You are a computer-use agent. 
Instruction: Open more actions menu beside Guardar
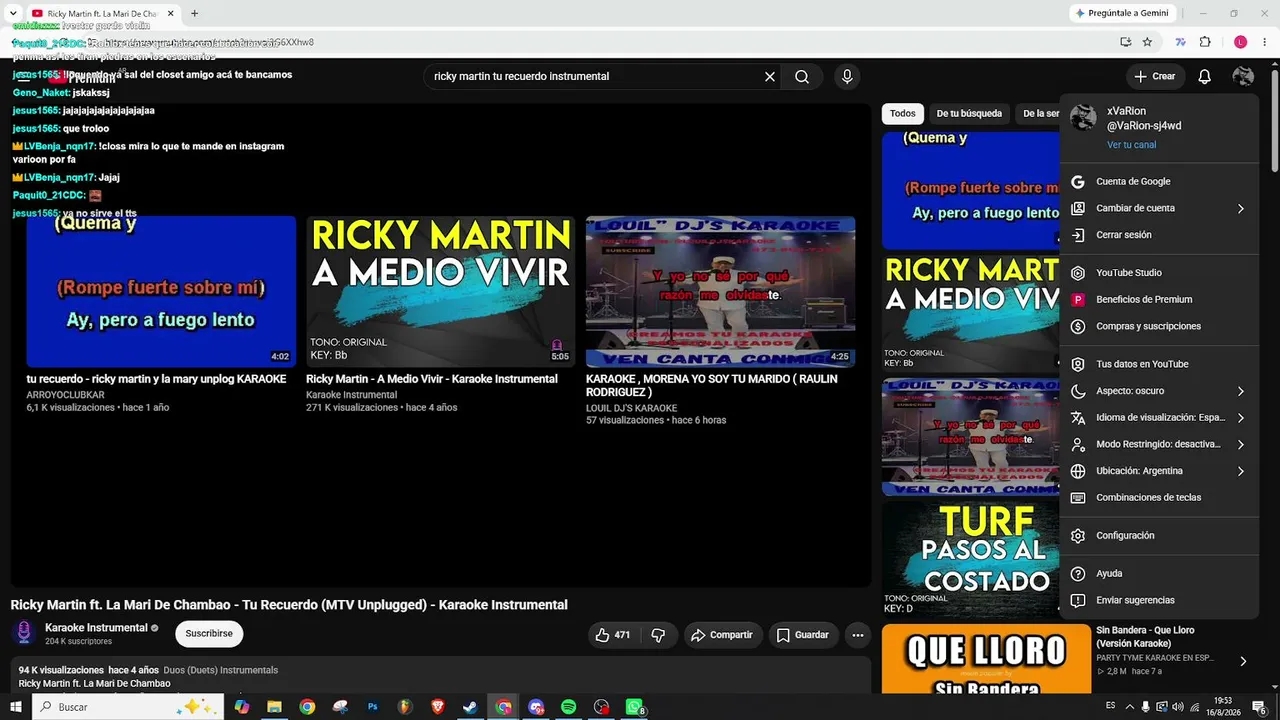point(857,635)
